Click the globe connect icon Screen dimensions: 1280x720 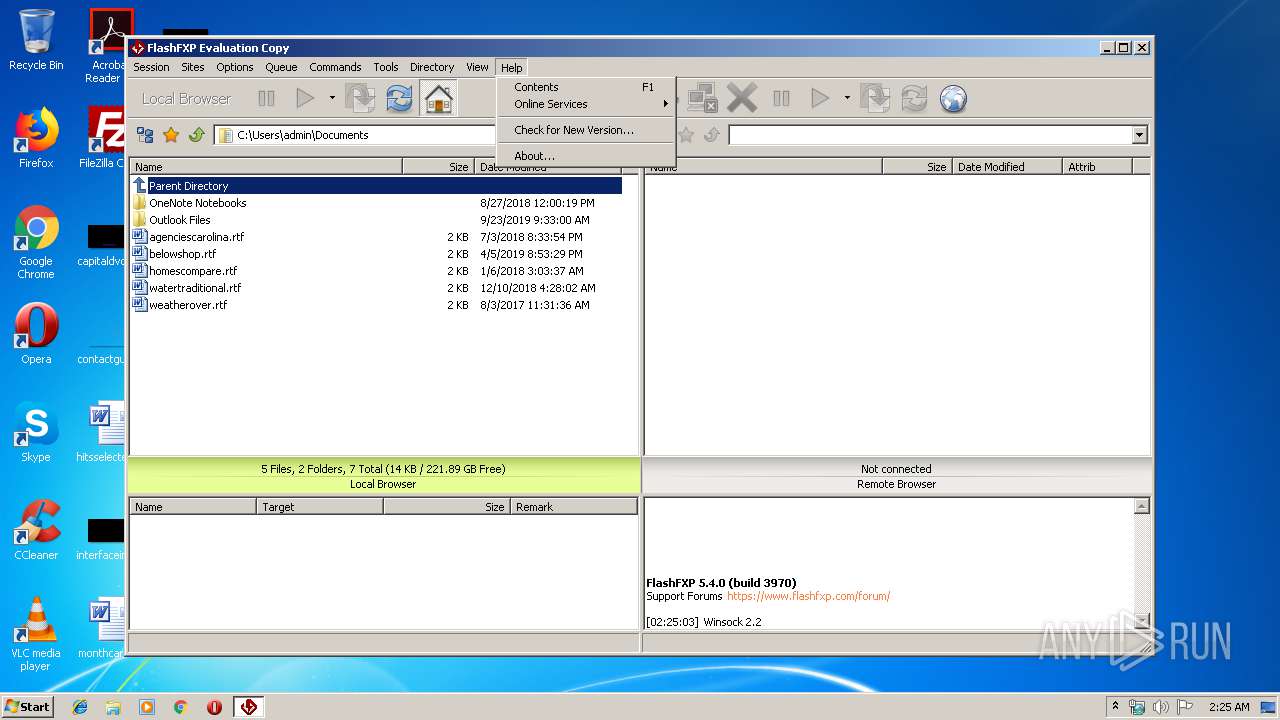(x=953, y=98)
